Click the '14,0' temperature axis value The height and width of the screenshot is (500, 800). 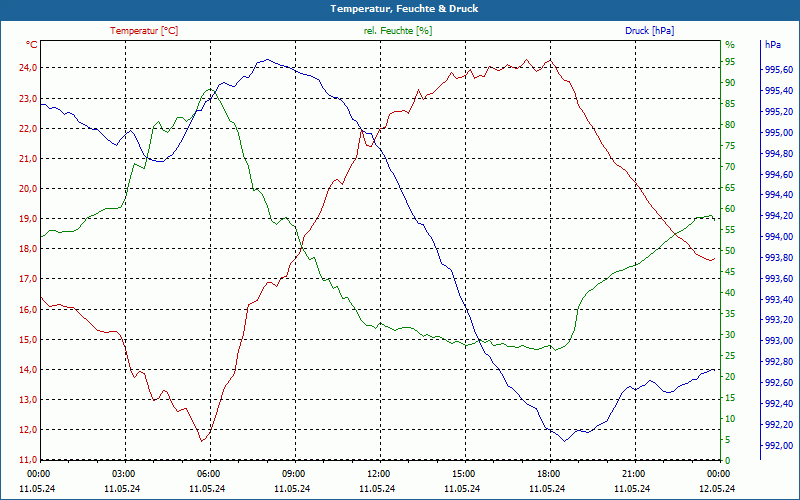(x=28, y=370)
